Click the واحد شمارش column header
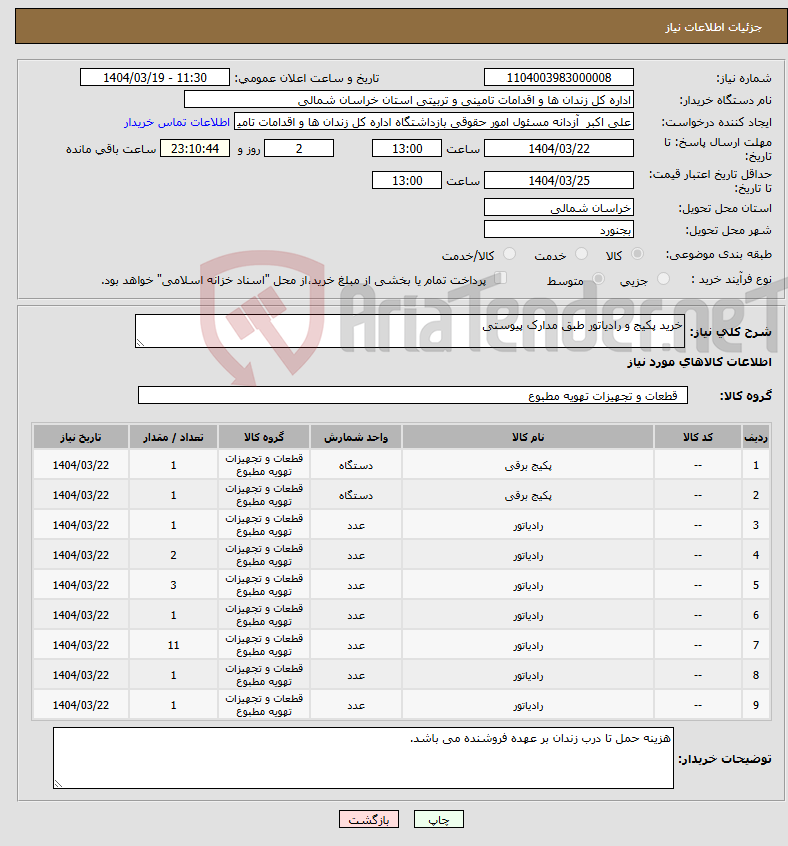788x846 pixels. (356, 437)
